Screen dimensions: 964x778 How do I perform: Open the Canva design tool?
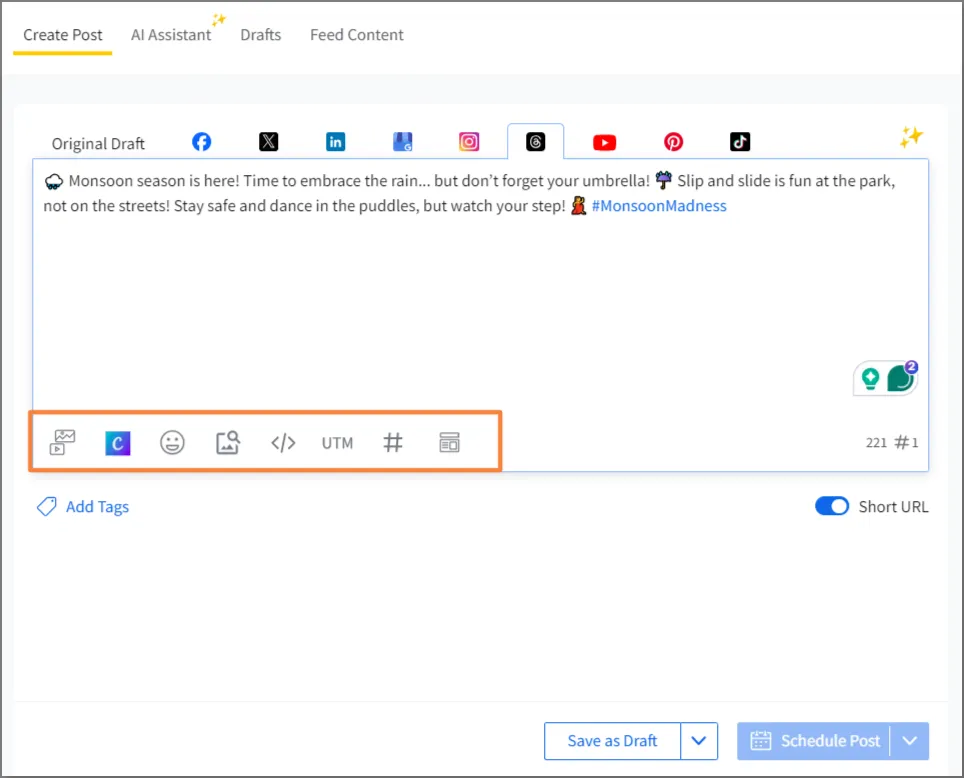point(117,442)
